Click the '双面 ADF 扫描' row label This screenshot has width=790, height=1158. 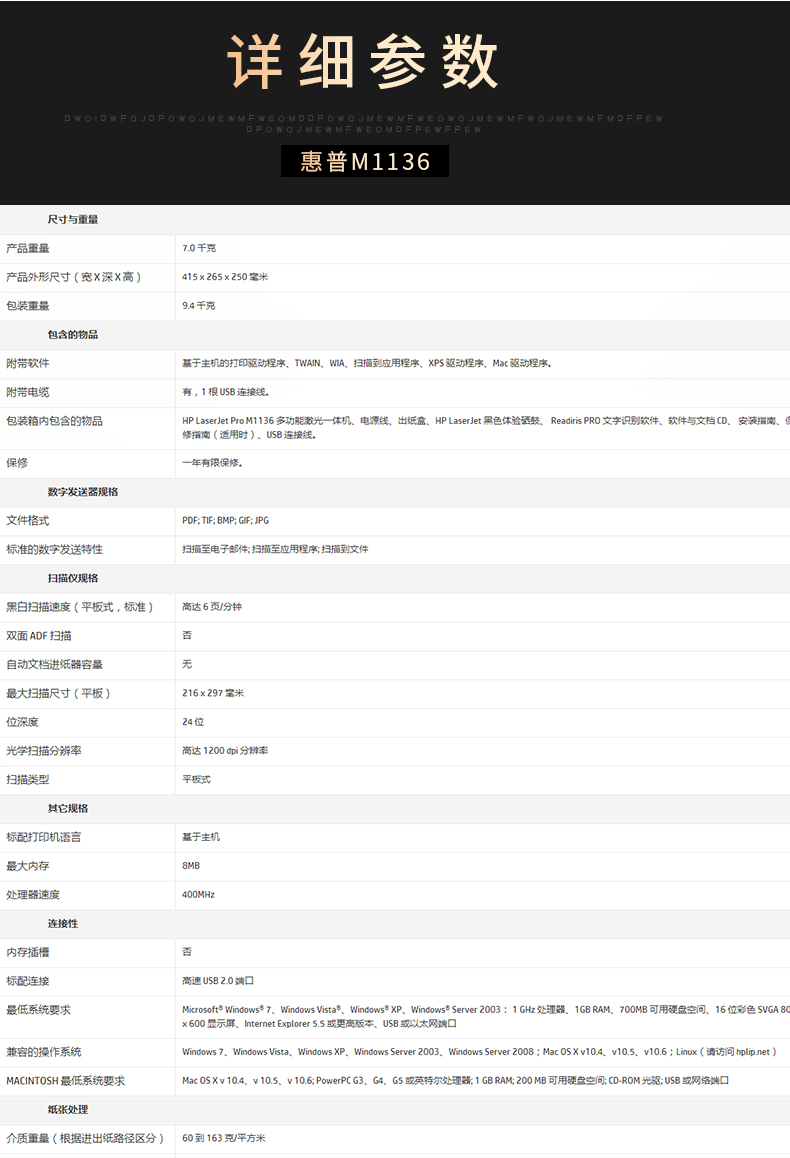[x=39, y=636]
